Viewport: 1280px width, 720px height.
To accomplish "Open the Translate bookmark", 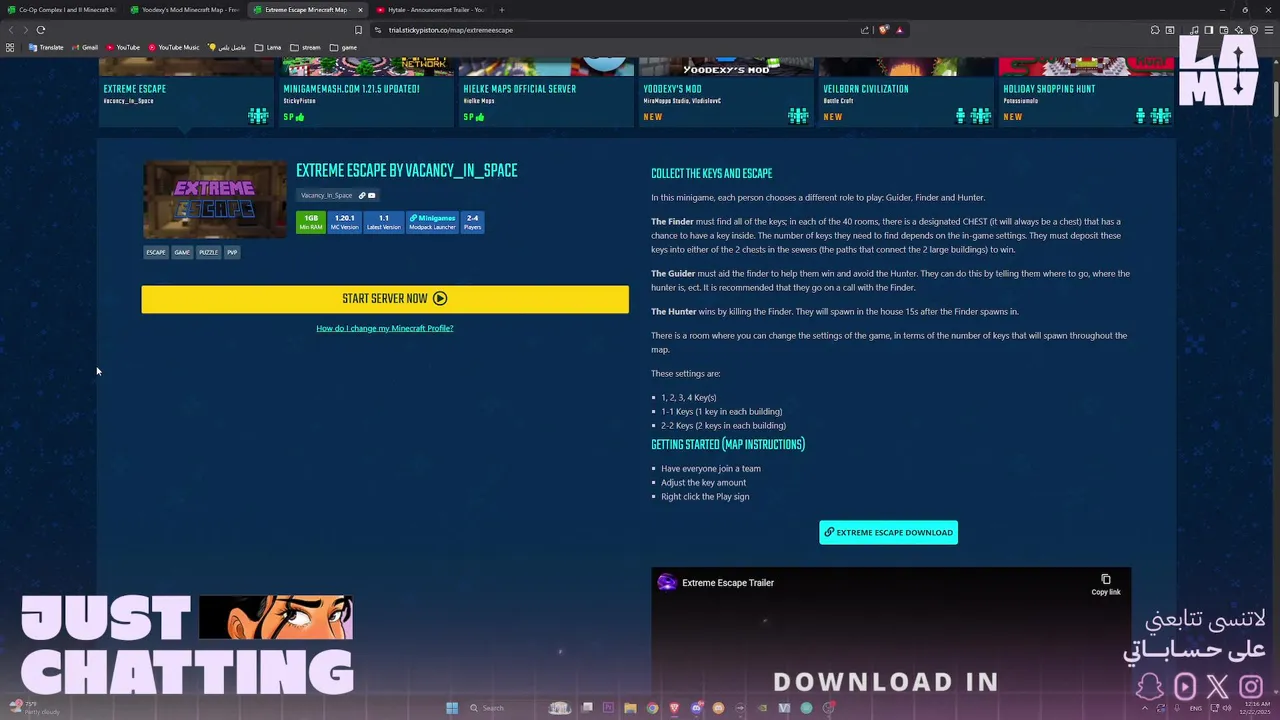I will coord(47,47).
